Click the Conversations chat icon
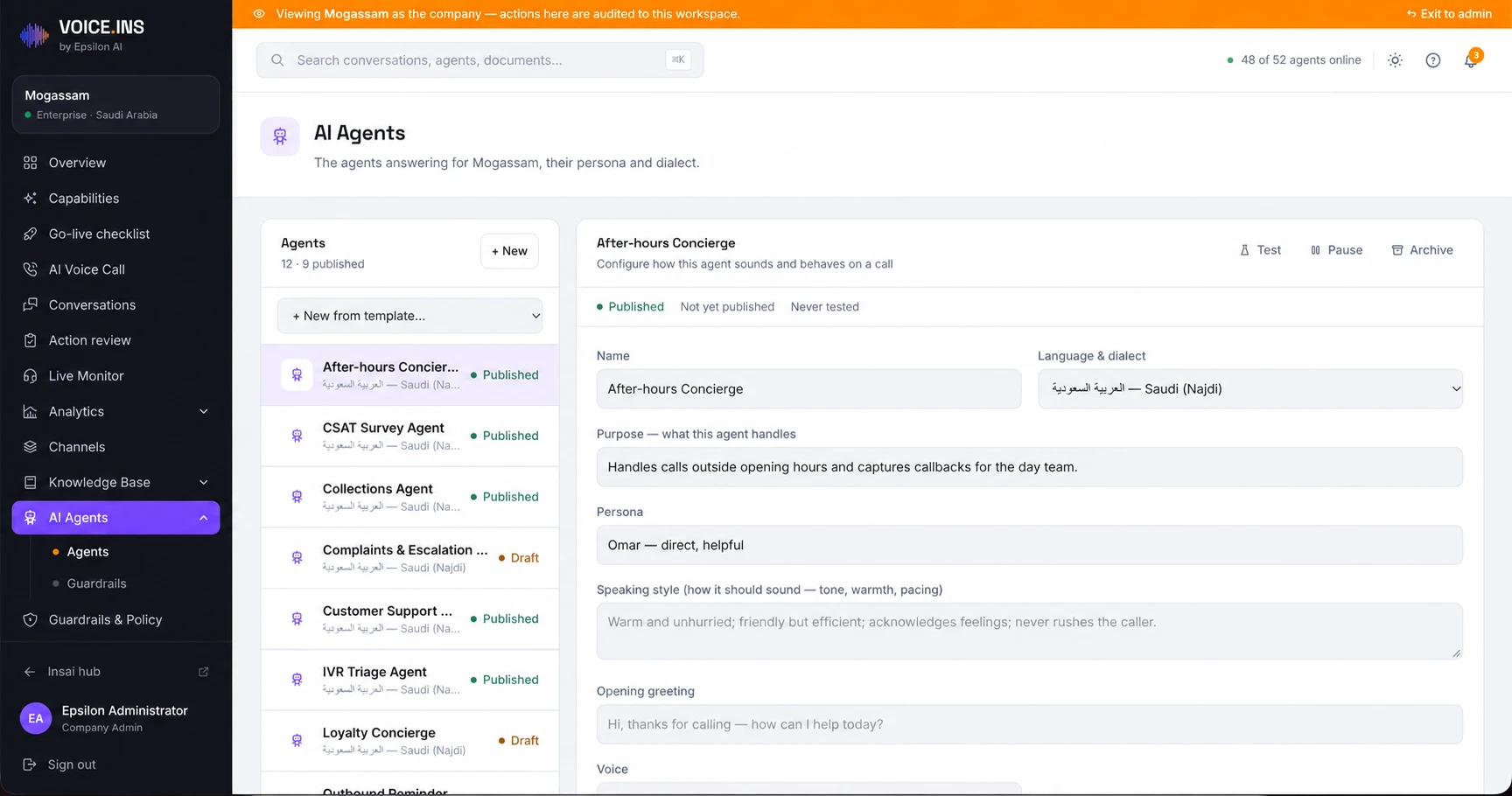Screen dimensions: 1512x796 coord(31,304)
